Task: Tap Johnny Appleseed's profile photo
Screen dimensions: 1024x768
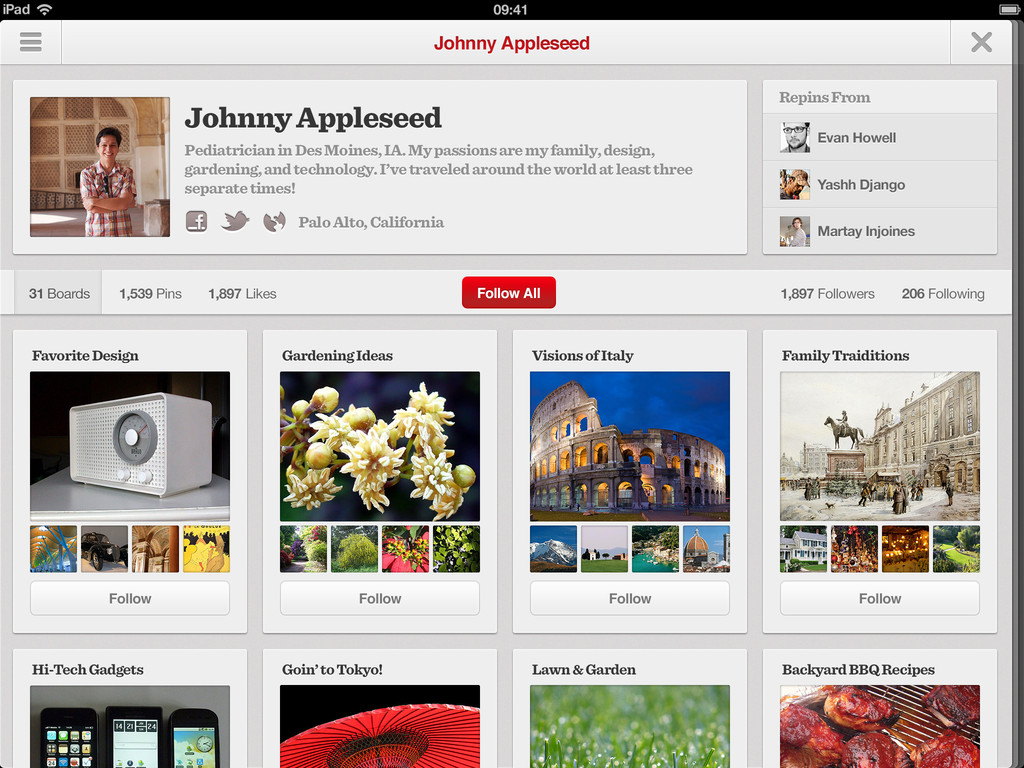Action: tap(100, 167)
